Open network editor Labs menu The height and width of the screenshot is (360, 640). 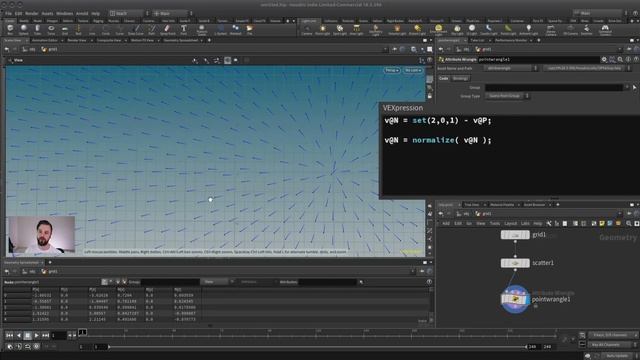point(525,224)
